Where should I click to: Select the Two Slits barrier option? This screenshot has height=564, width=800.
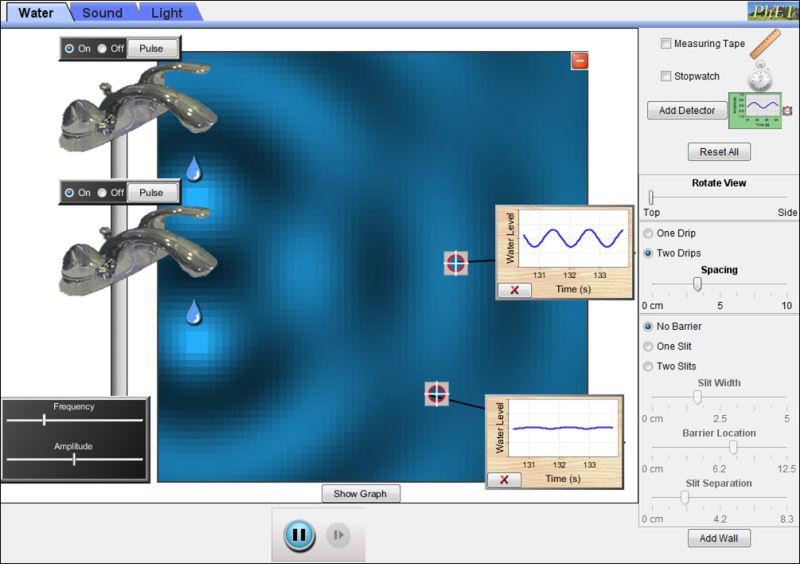pos(648,366)
